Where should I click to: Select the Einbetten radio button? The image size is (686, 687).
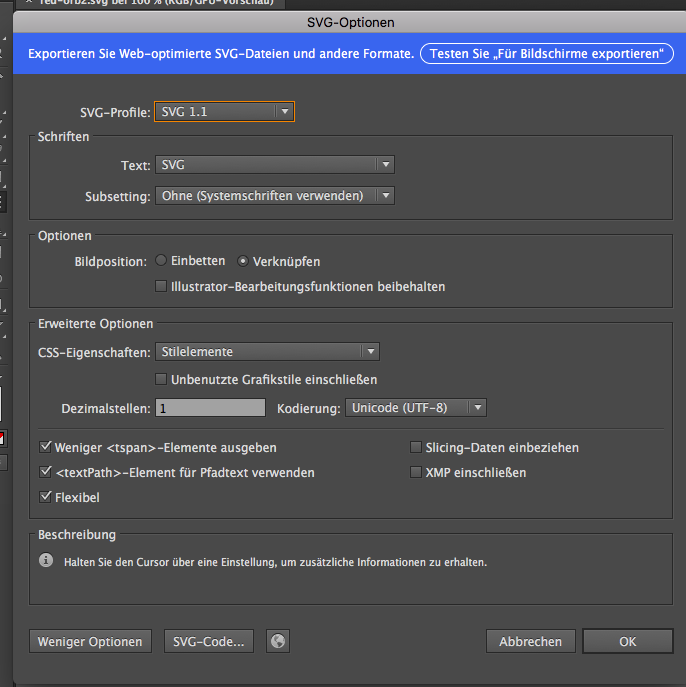[x=161, y=261]
